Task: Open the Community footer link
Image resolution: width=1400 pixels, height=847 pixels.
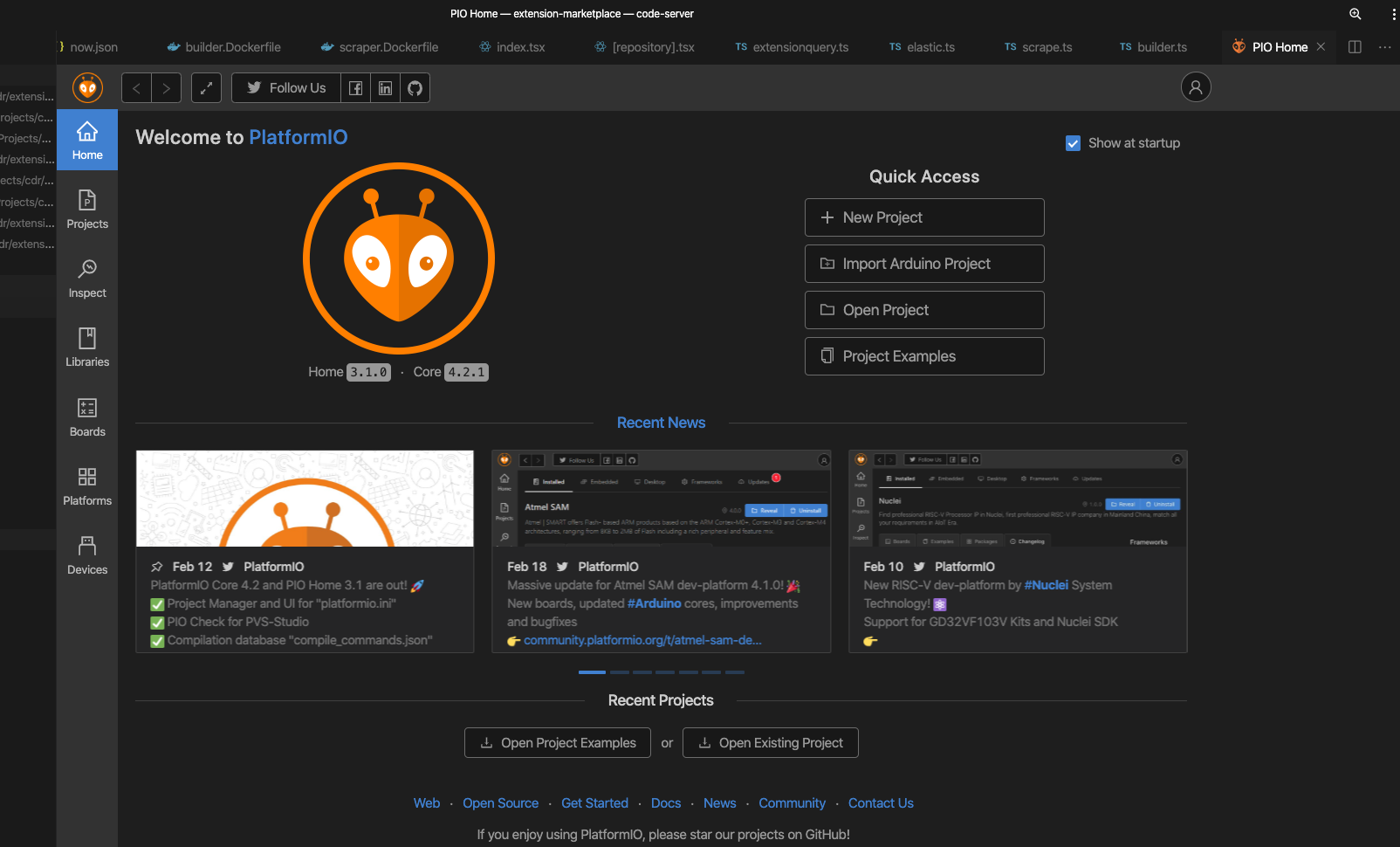Action: coord(792,803)
